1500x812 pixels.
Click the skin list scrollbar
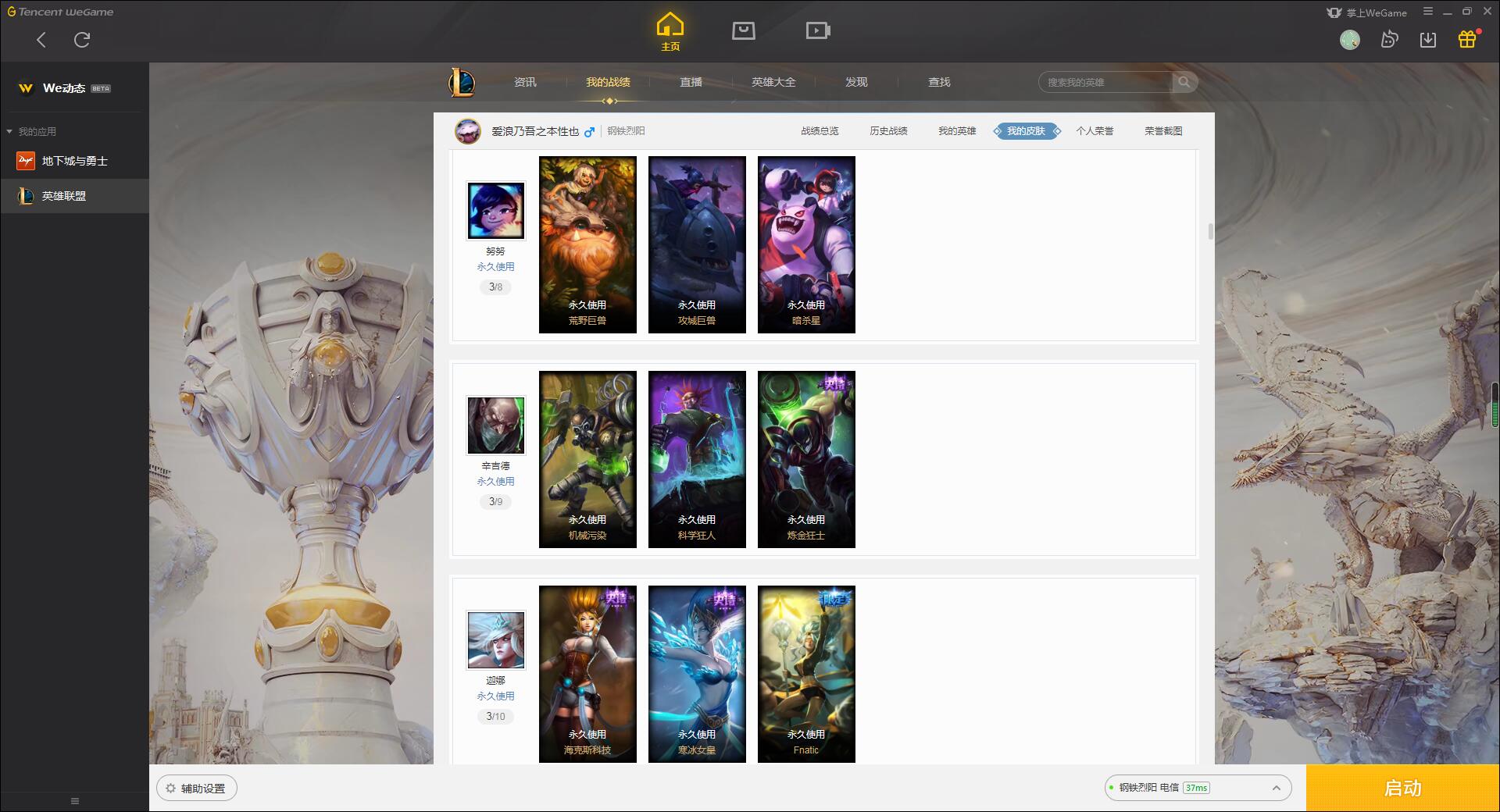pos(1211,231)
